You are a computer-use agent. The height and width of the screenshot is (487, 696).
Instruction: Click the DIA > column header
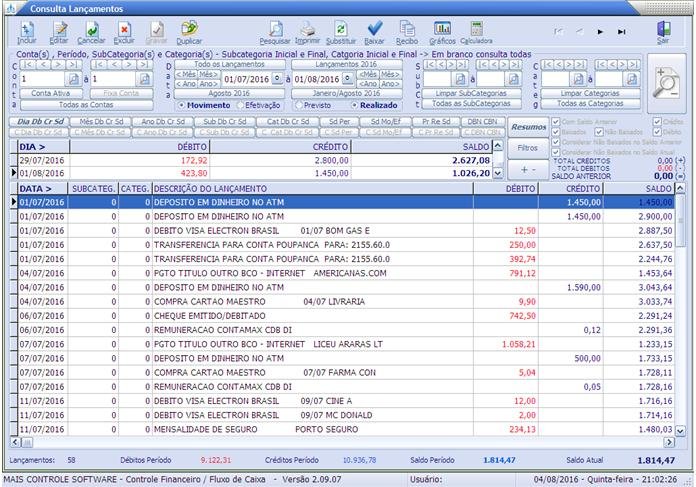pyautogui.click(x=43, y=147)
